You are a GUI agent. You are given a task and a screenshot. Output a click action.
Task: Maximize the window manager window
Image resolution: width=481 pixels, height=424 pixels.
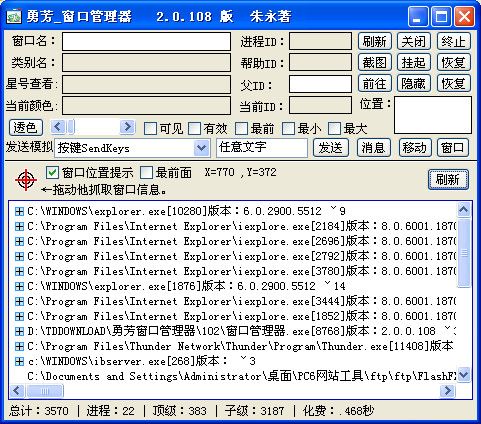coord(441,16)
